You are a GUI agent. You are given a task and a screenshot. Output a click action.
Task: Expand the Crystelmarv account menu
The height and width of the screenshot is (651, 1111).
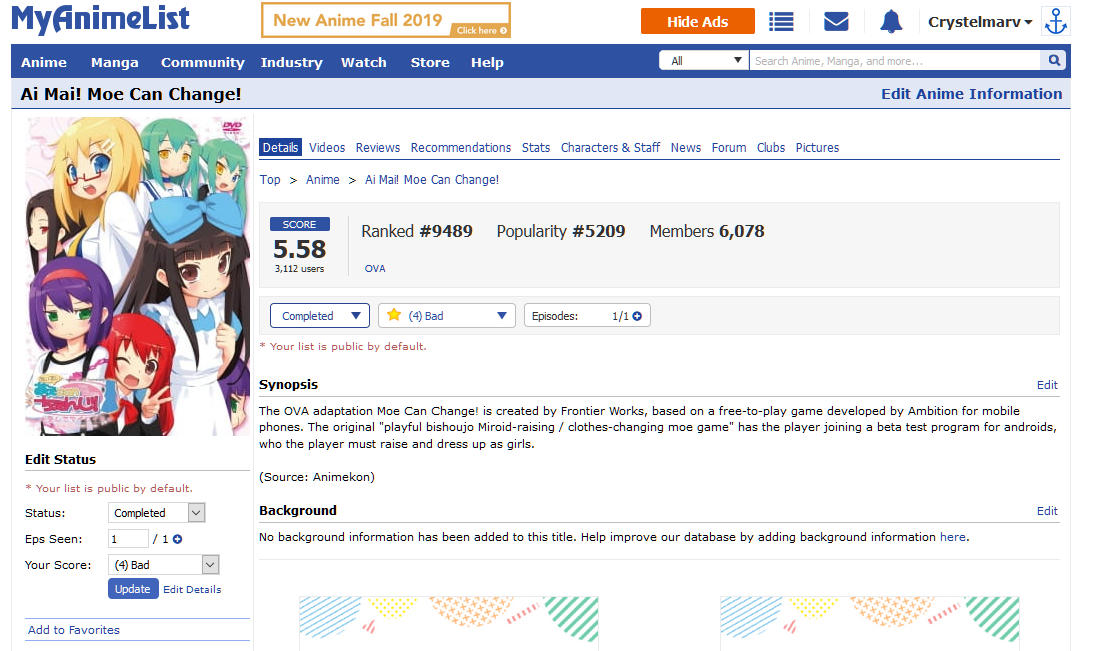[979, 22]
